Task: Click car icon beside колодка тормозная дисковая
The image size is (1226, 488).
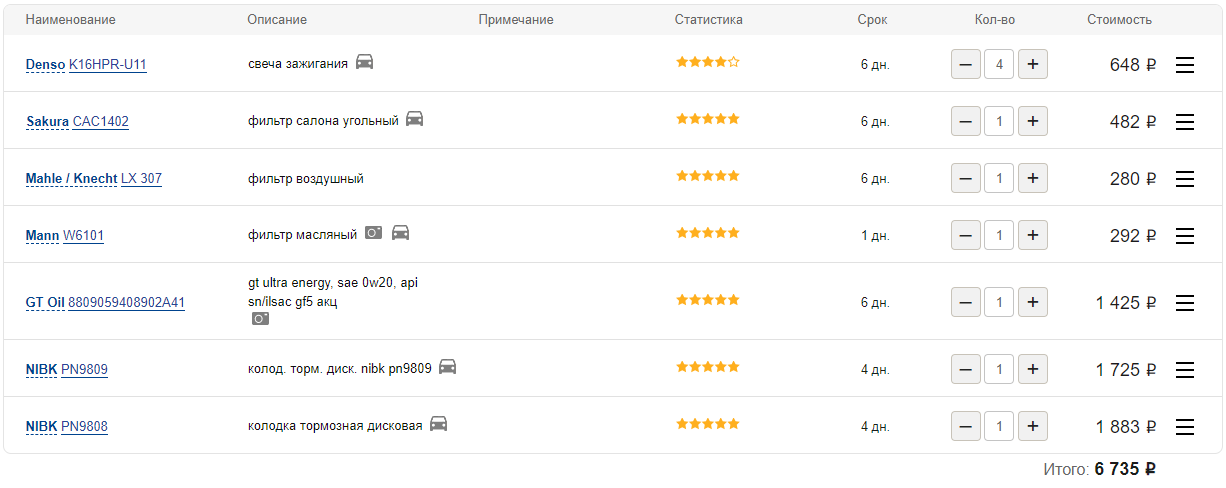Action: pos(438,424)
